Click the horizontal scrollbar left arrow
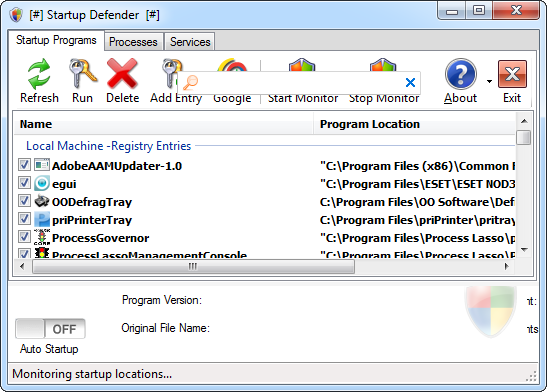 tap(22, 267)
